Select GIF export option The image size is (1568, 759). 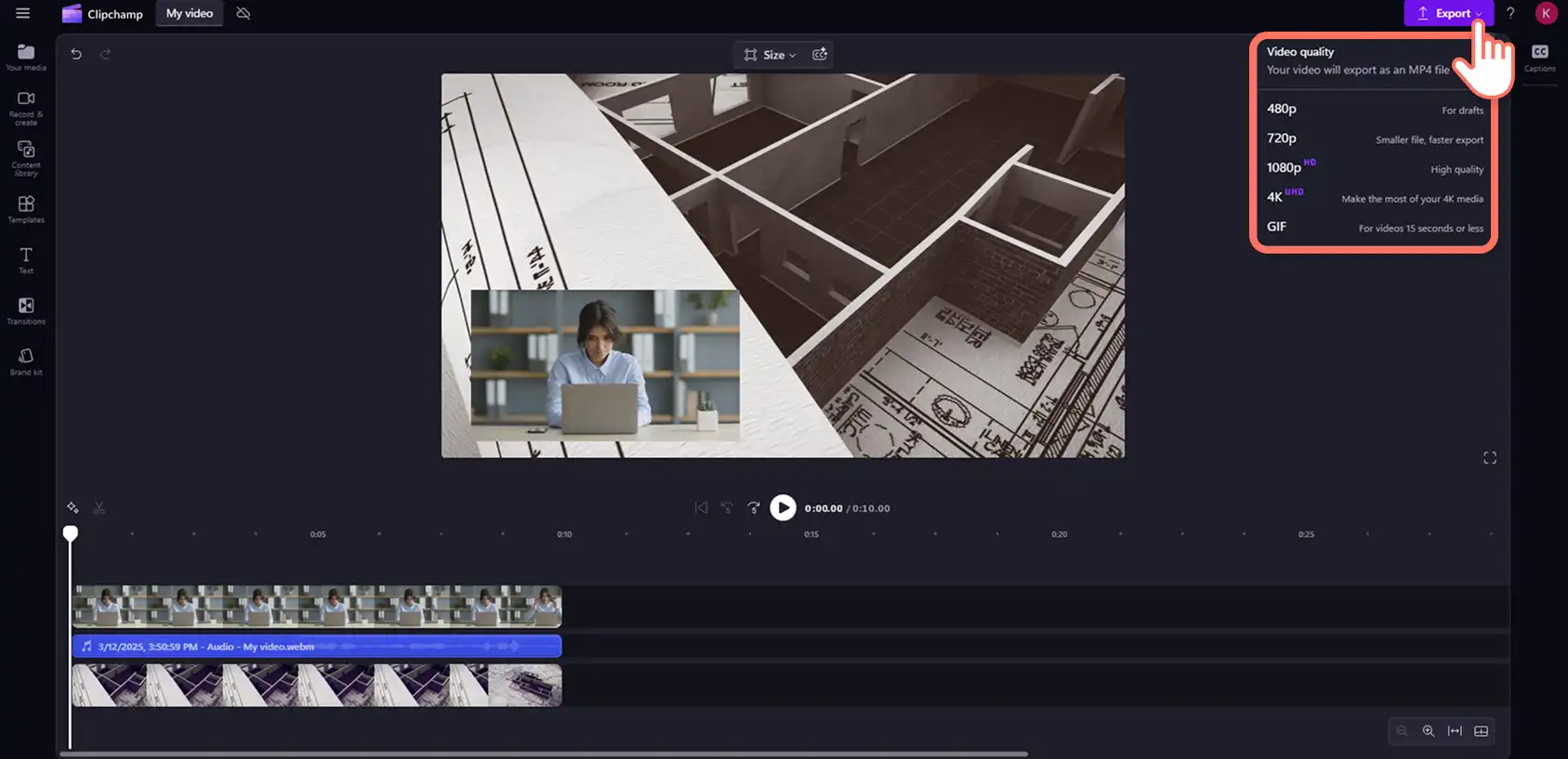pyautogui.click(x=1375, y=228)
